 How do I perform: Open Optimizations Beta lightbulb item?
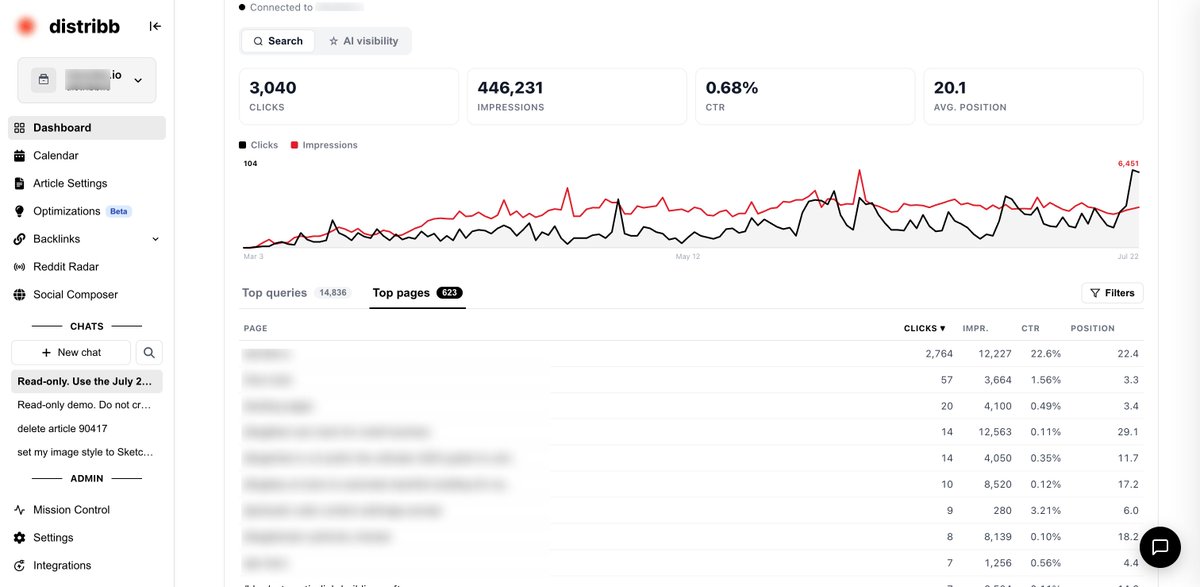click(x=87, y=211)
